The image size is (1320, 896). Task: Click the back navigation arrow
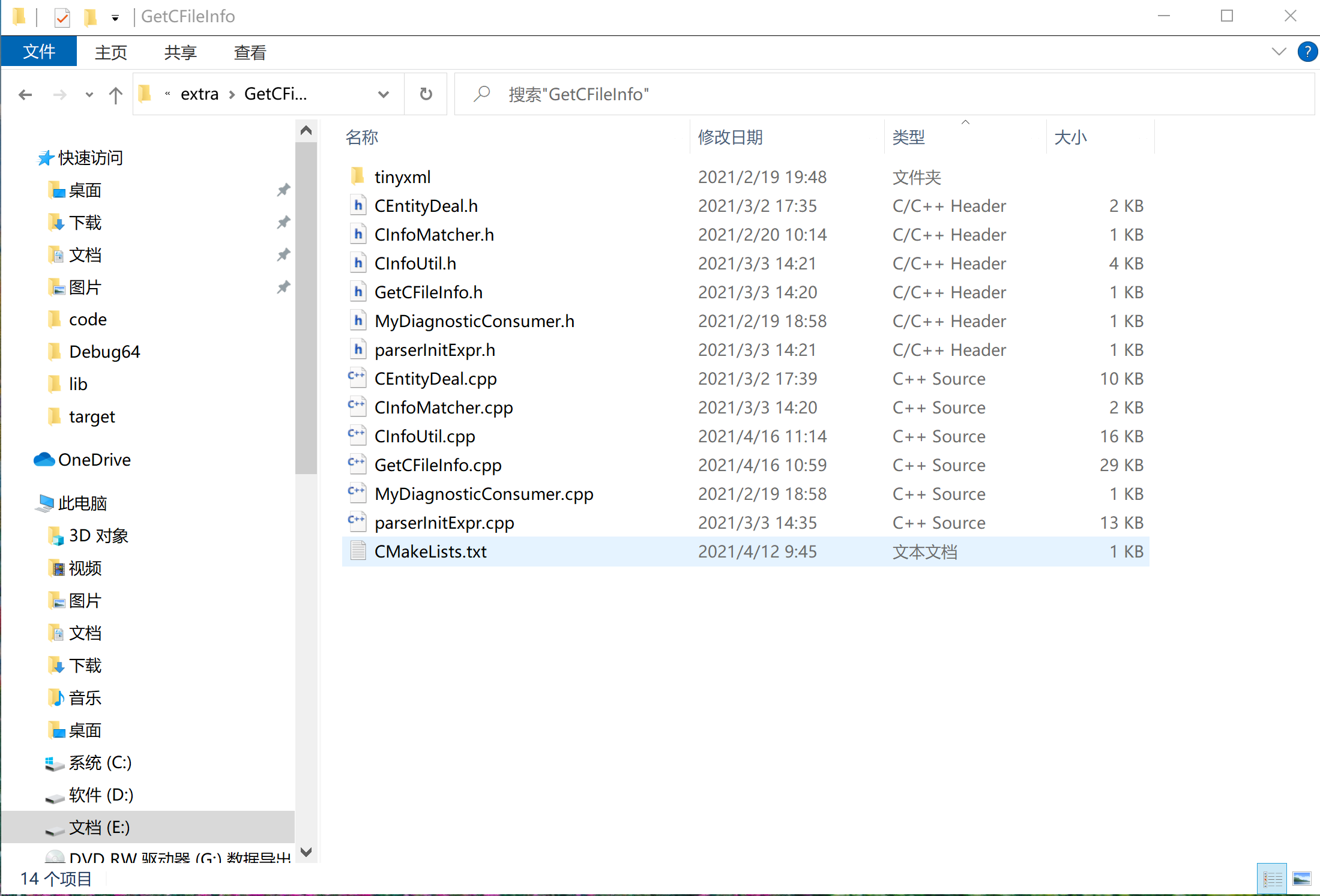pos(25,94)
